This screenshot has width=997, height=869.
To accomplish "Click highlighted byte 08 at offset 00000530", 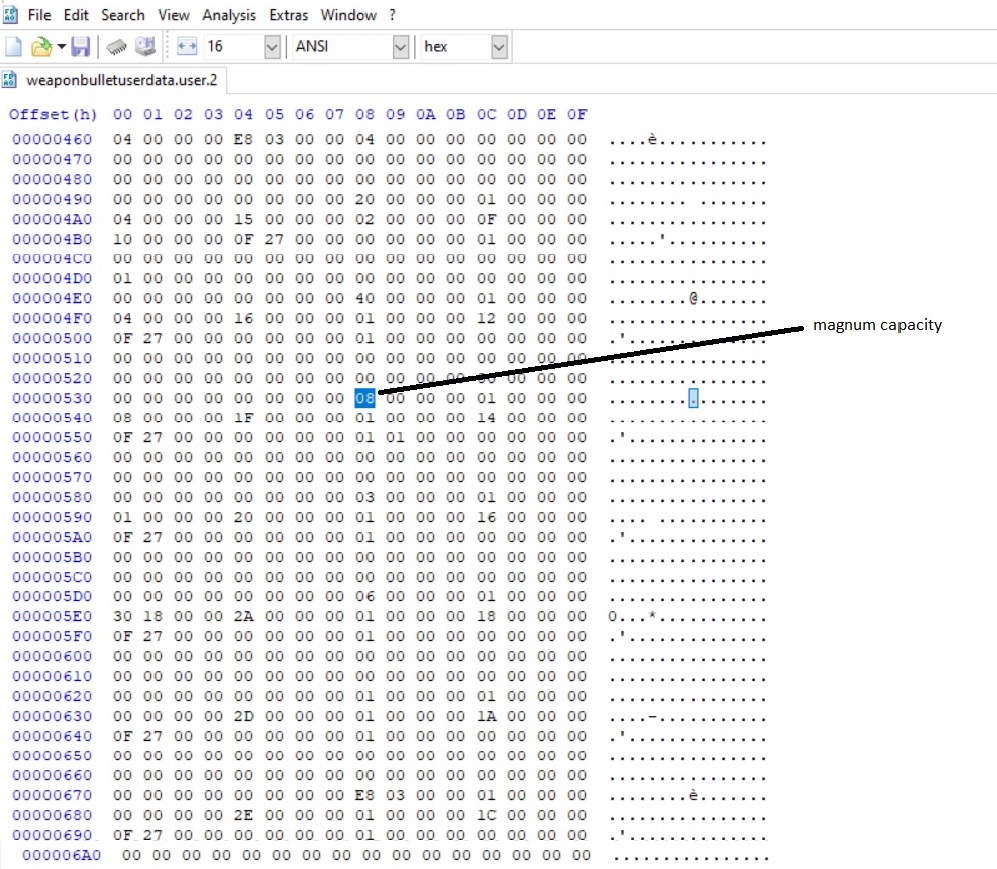I will click(364, 398).
